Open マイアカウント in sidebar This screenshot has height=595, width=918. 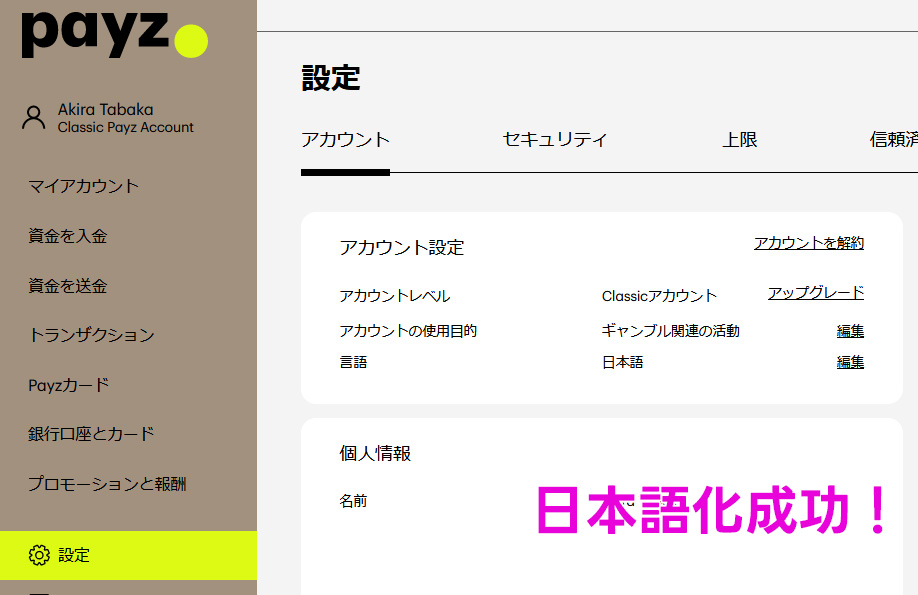84,186
